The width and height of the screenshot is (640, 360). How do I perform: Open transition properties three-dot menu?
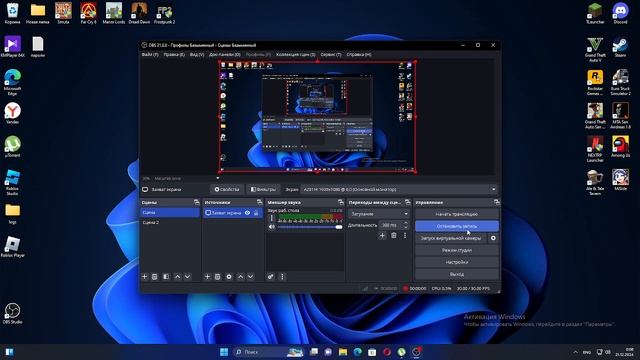[405, 236]
